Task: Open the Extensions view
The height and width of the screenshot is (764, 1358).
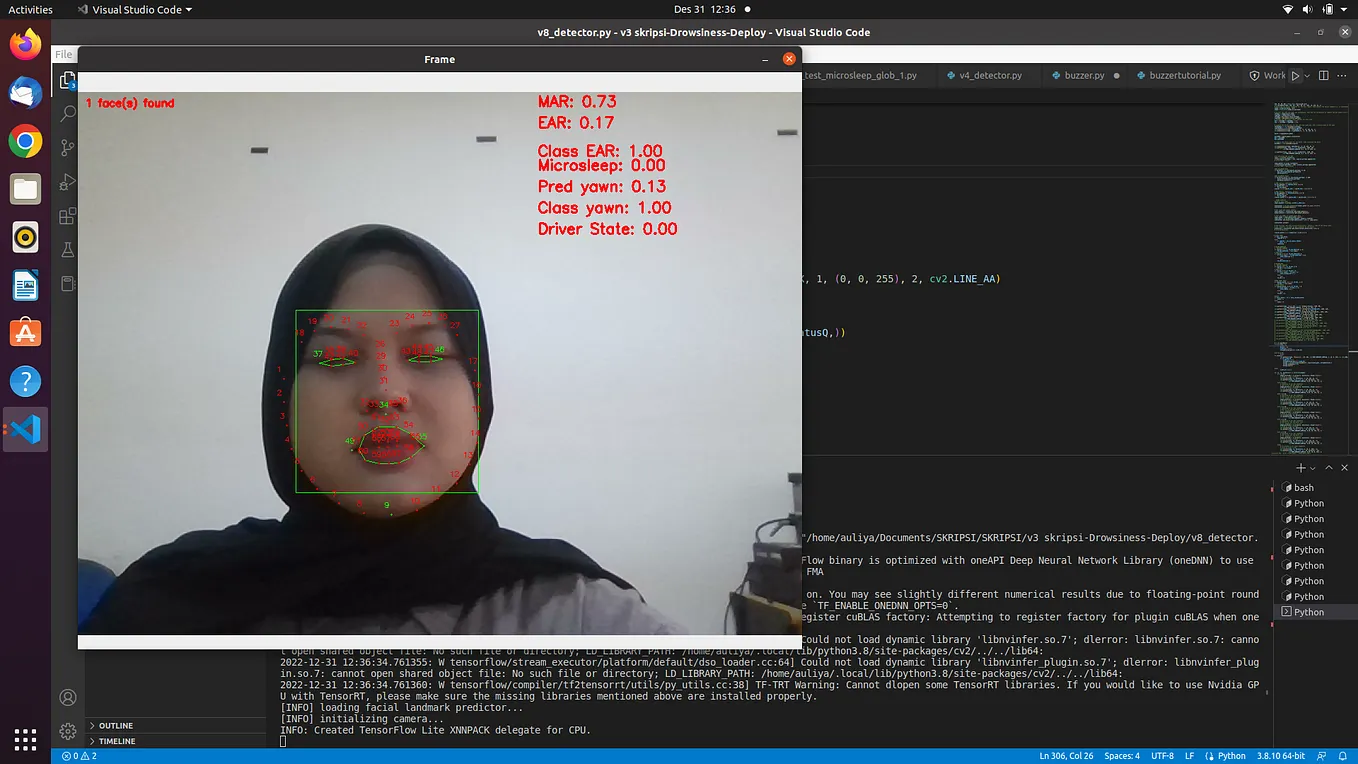Action: pos(67,215)
